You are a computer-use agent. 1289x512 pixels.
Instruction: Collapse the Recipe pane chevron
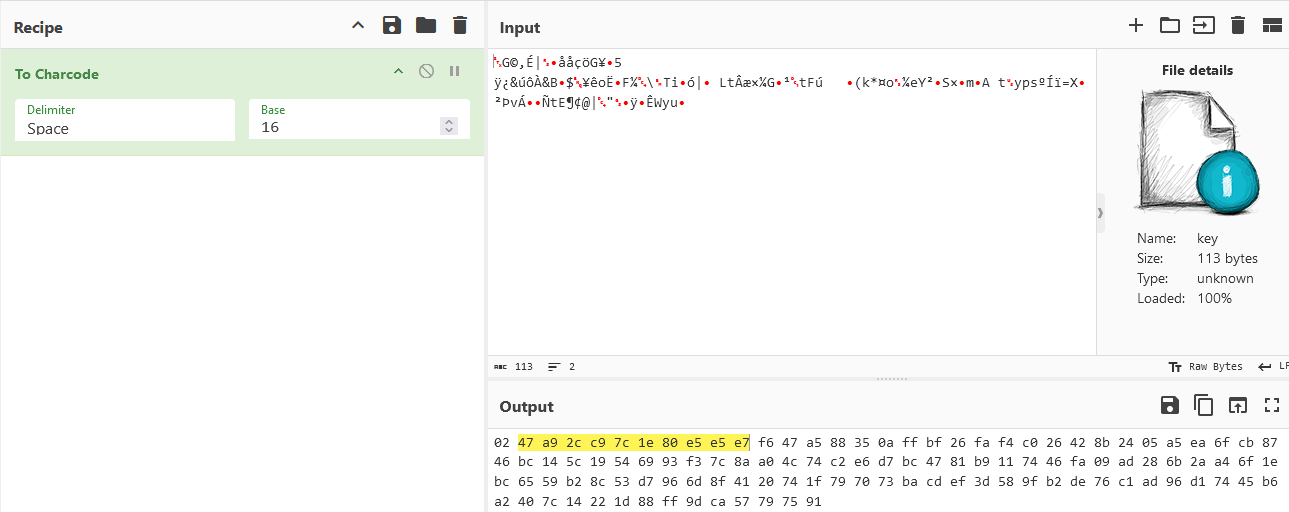[358, 26]
